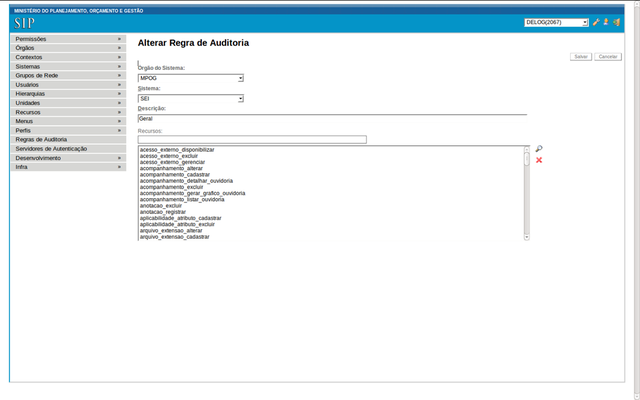Screen dimensions: 640x400
Task: Click the Recursos search text field
Action: point(252,140)
